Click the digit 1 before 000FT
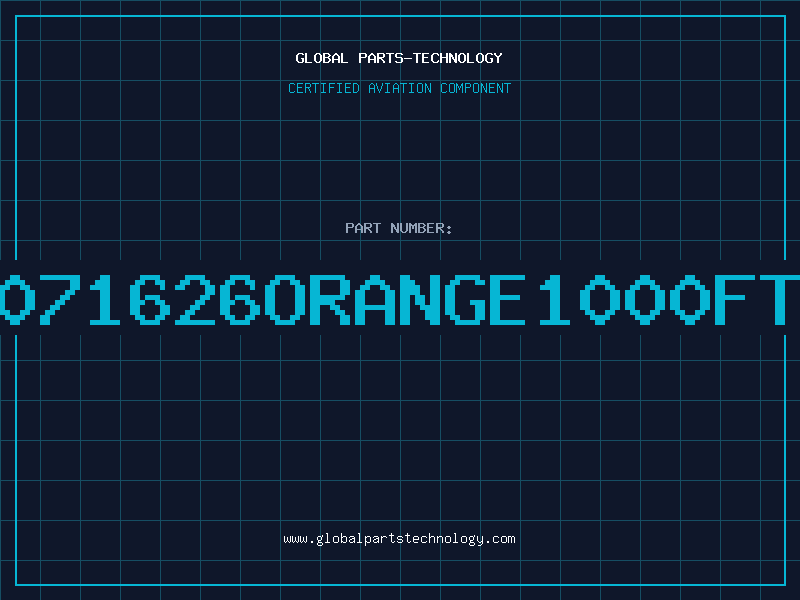The image size is (800, 600). coord(555,299)
